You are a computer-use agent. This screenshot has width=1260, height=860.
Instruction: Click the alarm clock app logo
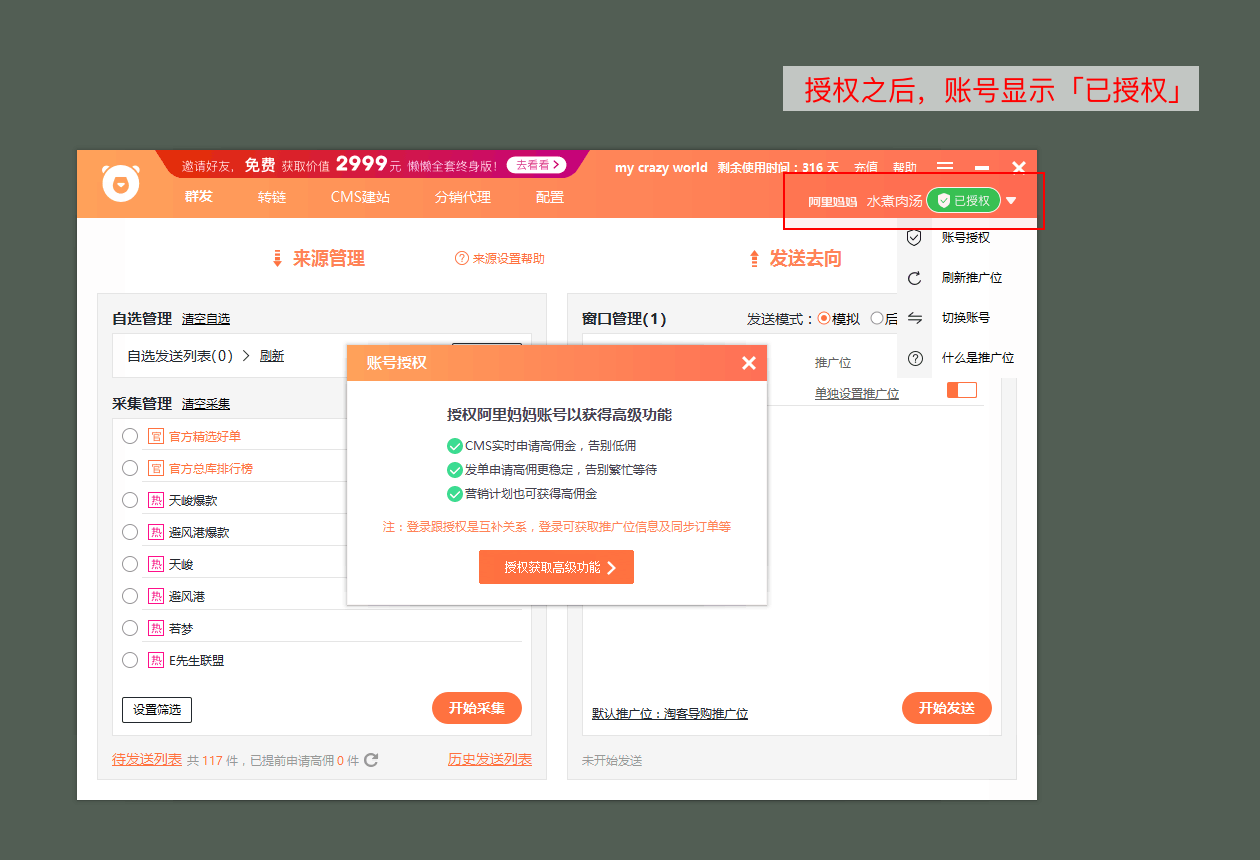click(x=120, y=183)
